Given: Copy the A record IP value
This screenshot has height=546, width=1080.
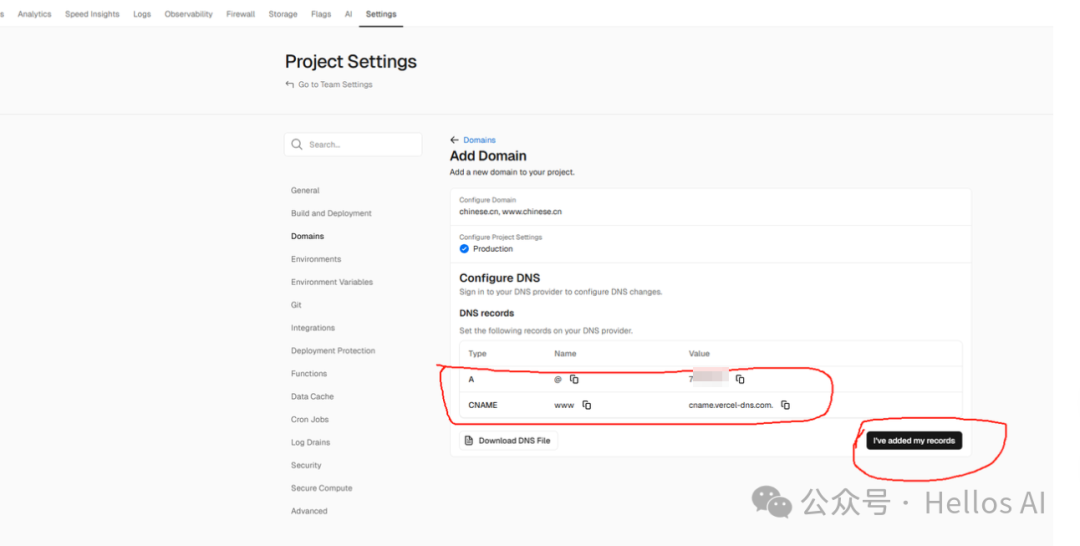Looking at the screenshot, I should point(740,380).
